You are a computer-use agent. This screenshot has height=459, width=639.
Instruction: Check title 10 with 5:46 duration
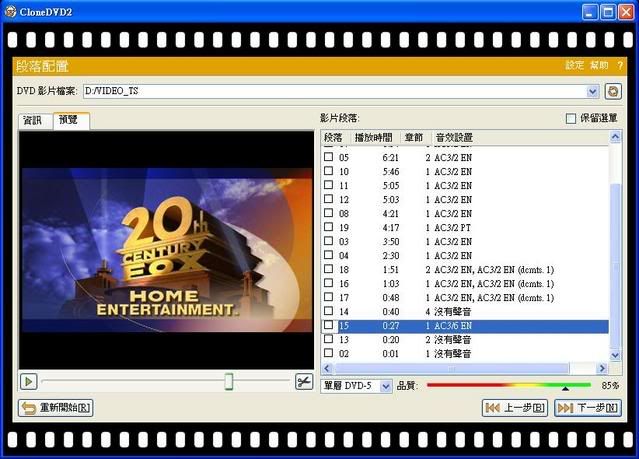tap(328, 171)
